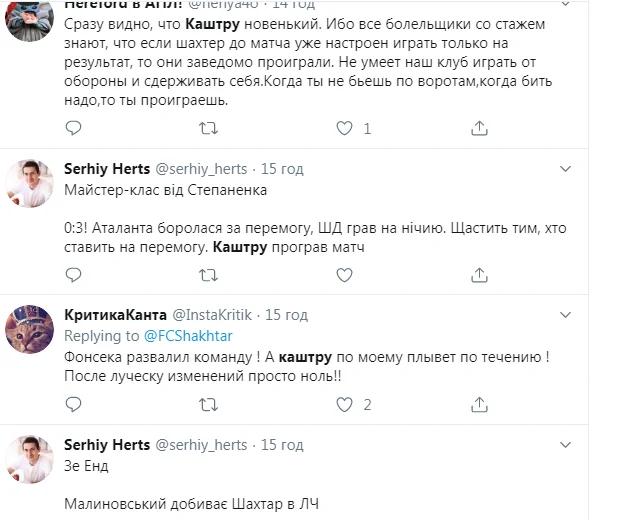Reply to the Hereford tweet about Каштру новенький

(x=73, y=128)
